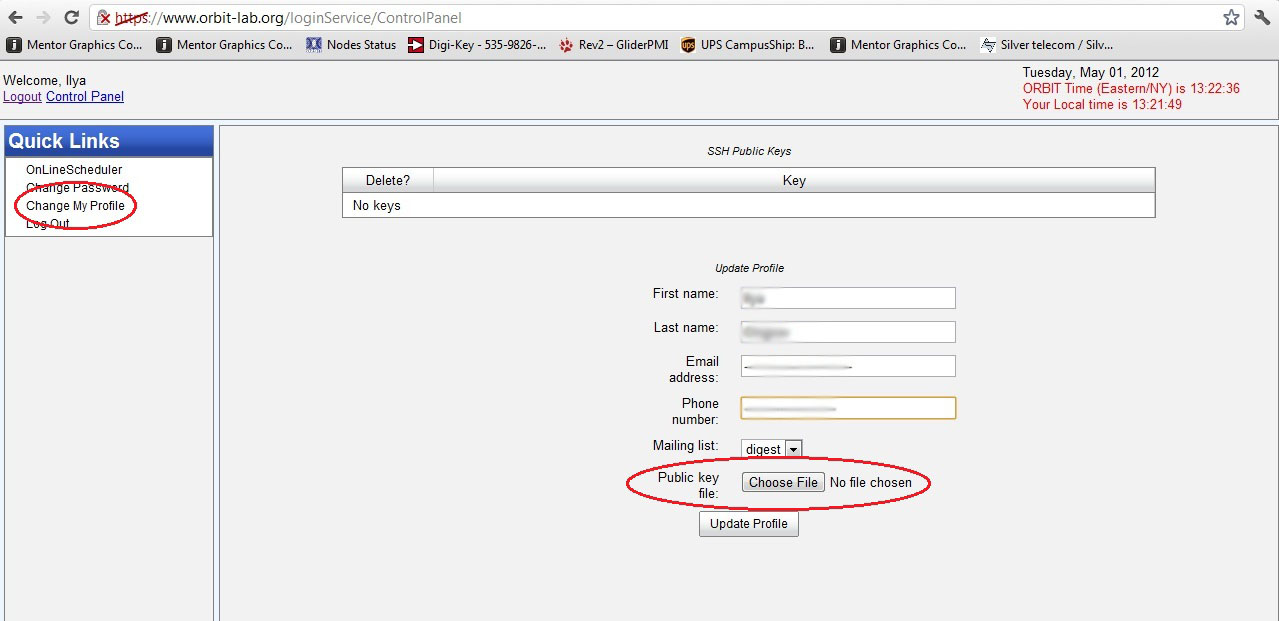
Task: Focus the Email address text field
Action: tap(848, 366)
